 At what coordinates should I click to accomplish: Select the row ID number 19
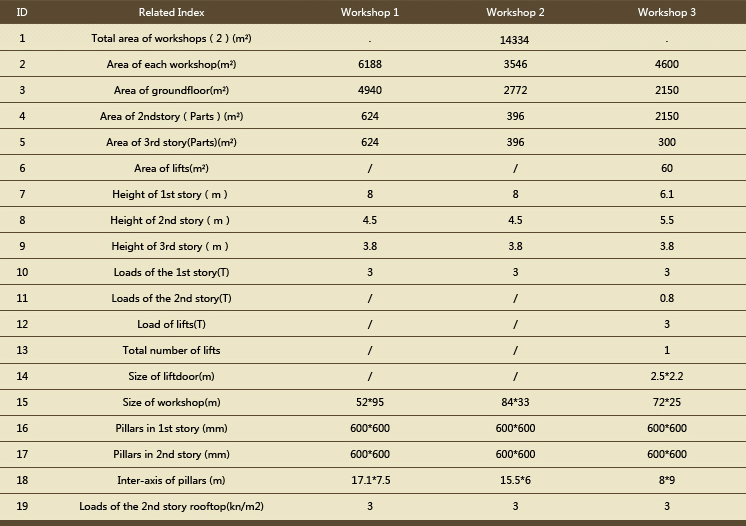pyautogui.click(x=22, y=506)
